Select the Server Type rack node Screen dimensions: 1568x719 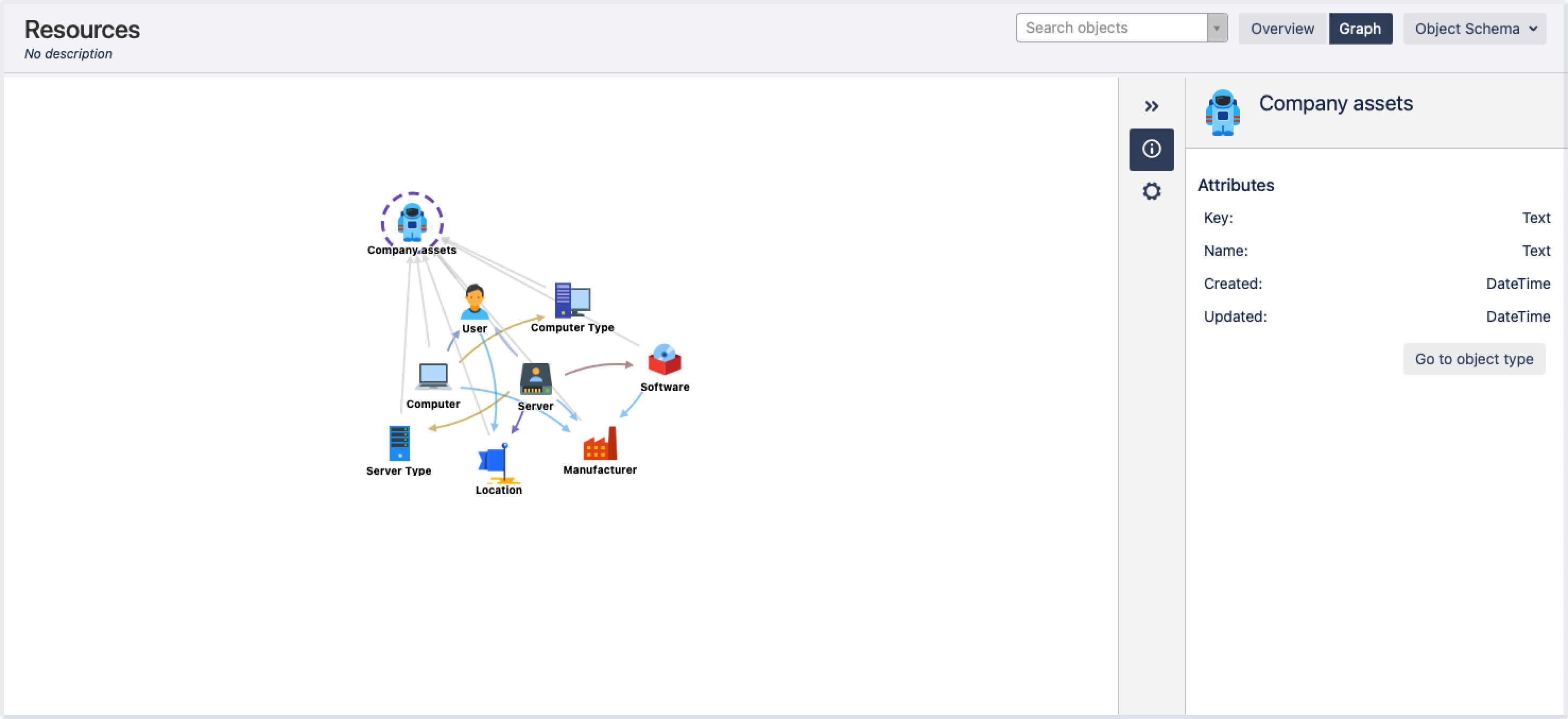399,444
